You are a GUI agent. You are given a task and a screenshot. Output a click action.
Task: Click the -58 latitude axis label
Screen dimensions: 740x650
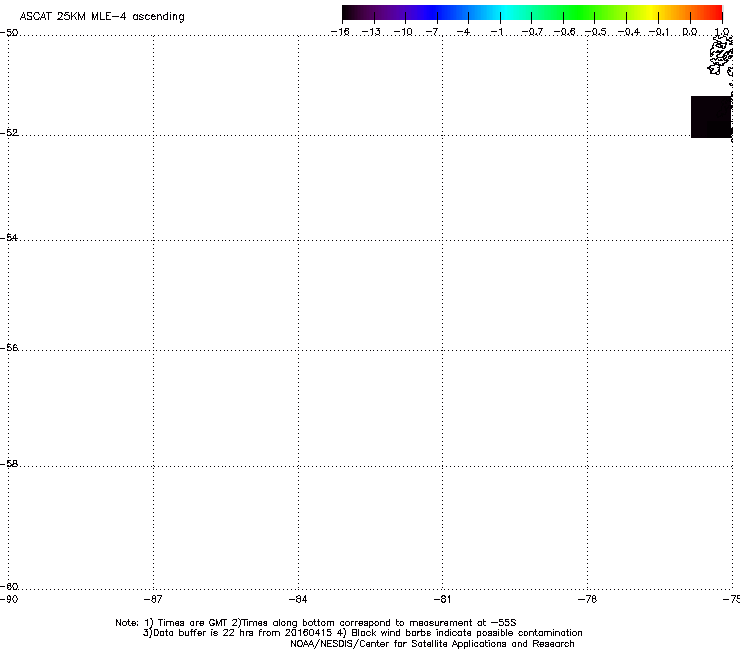(9, 464)
